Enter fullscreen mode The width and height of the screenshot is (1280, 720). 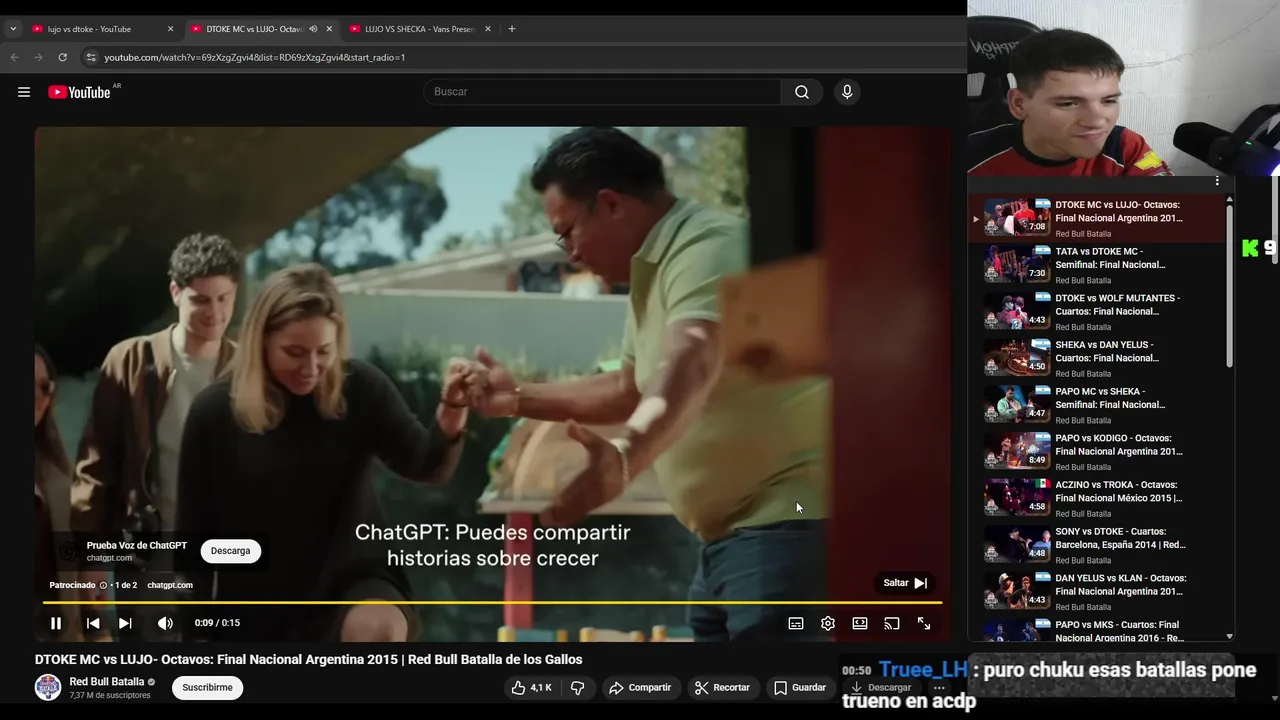924,623
